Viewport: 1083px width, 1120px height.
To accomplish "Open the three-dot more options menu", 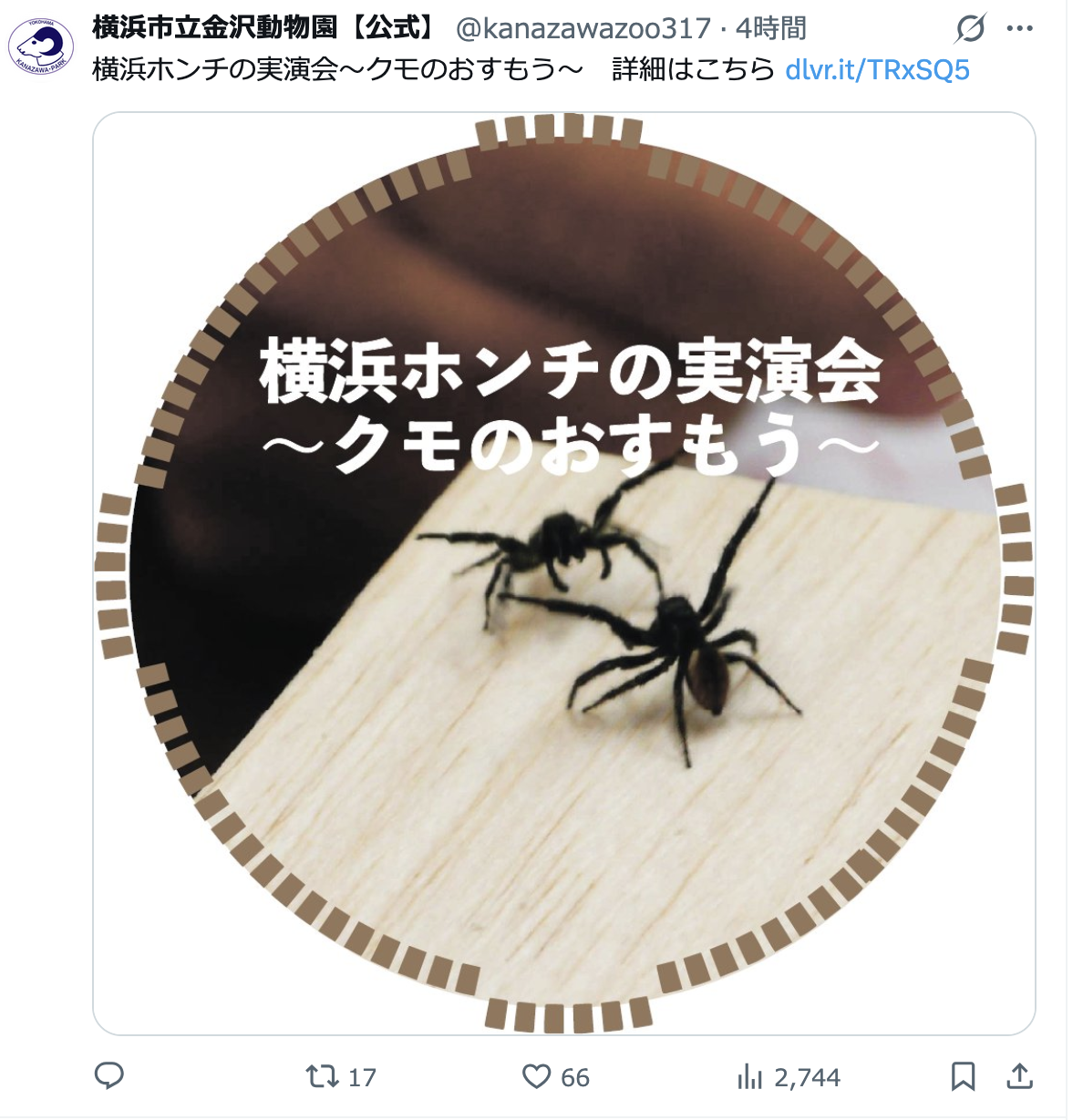I will [x=1019, y=29].
